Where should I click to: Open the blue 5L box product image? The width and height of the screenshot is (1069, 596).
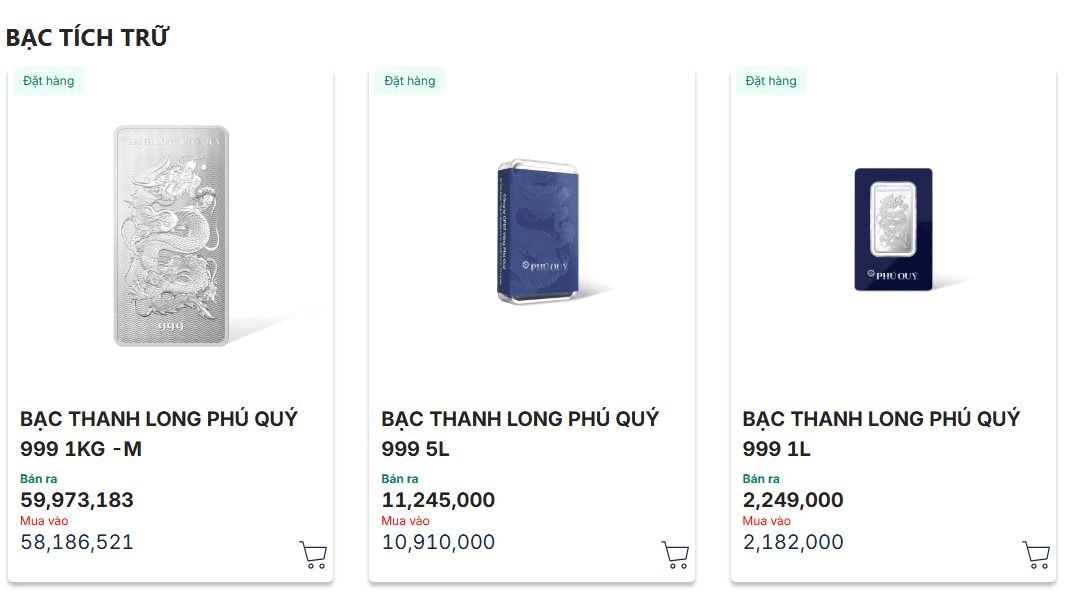539,231
